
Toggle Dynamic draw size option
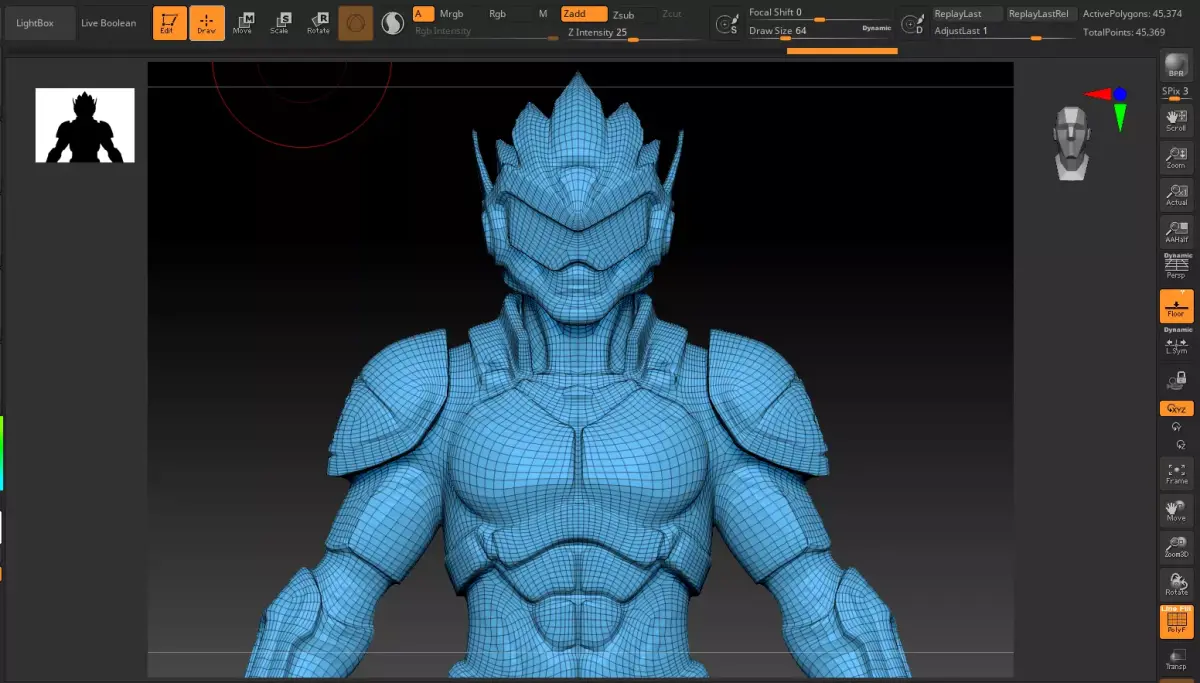click(x=877, y=28)
